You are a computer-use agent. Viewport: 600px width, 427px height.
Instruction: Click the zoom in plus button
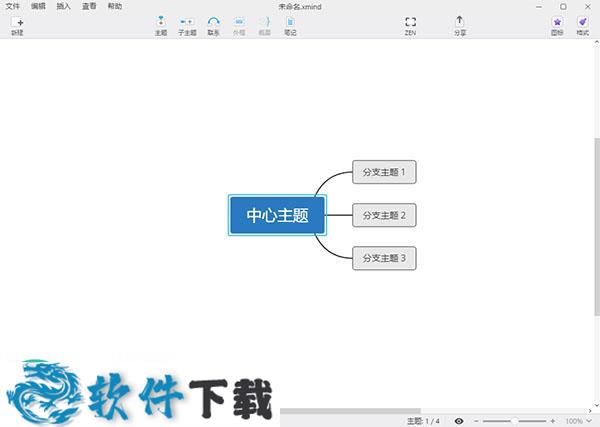pos(553,421)
